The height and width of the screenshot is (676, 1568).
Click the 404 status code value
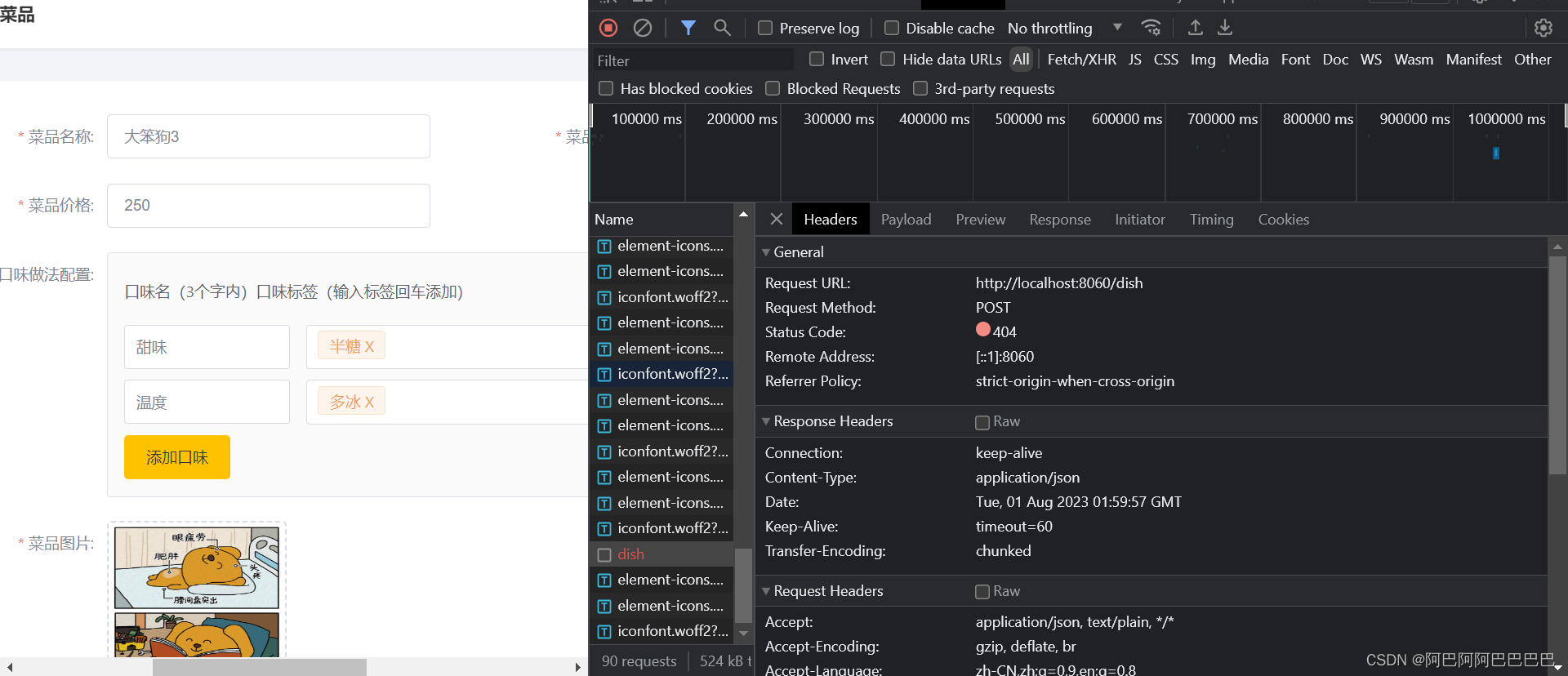click(x=1004, y=332)
